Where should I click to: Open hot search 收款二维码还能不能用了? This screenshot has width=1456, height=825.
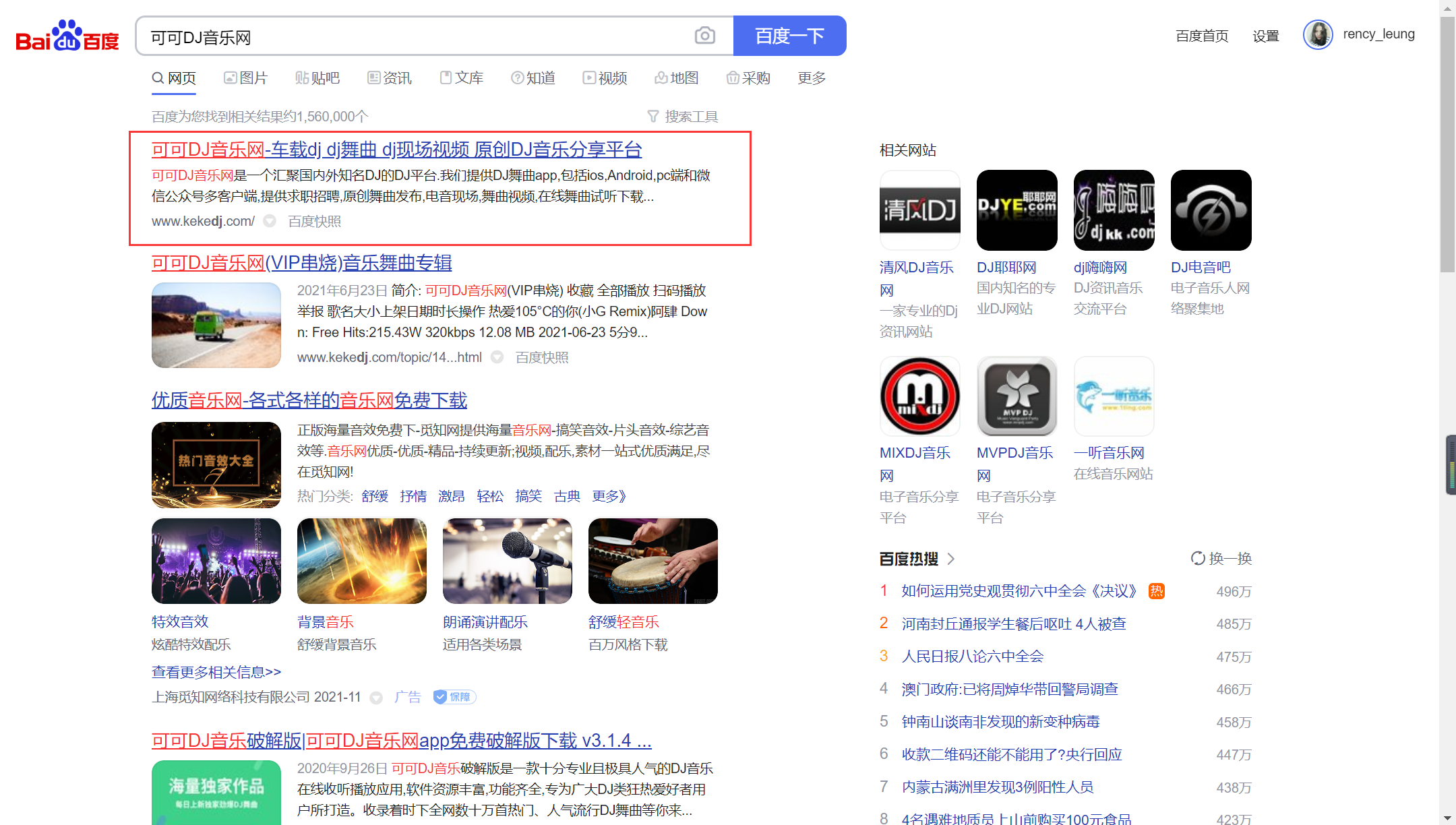pyautogui.click(x=1012, y=755)
